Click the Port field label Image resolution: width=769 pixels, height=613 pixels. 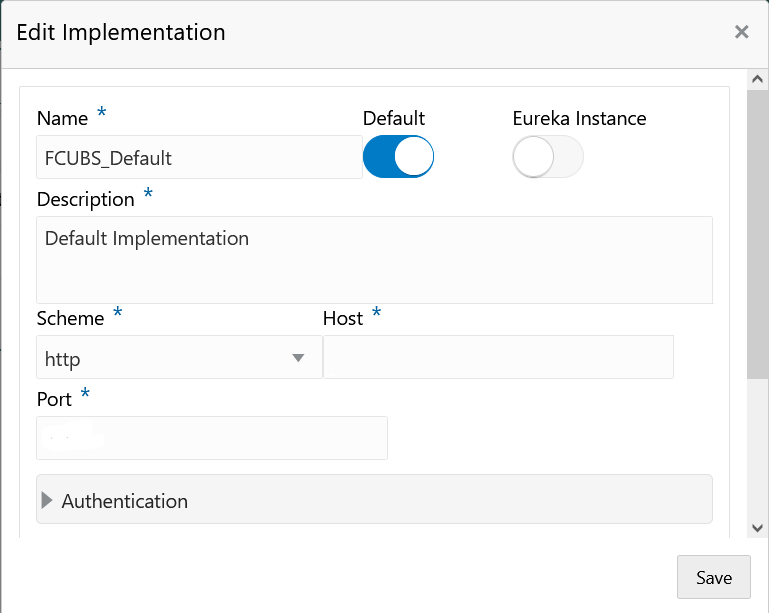54,399
